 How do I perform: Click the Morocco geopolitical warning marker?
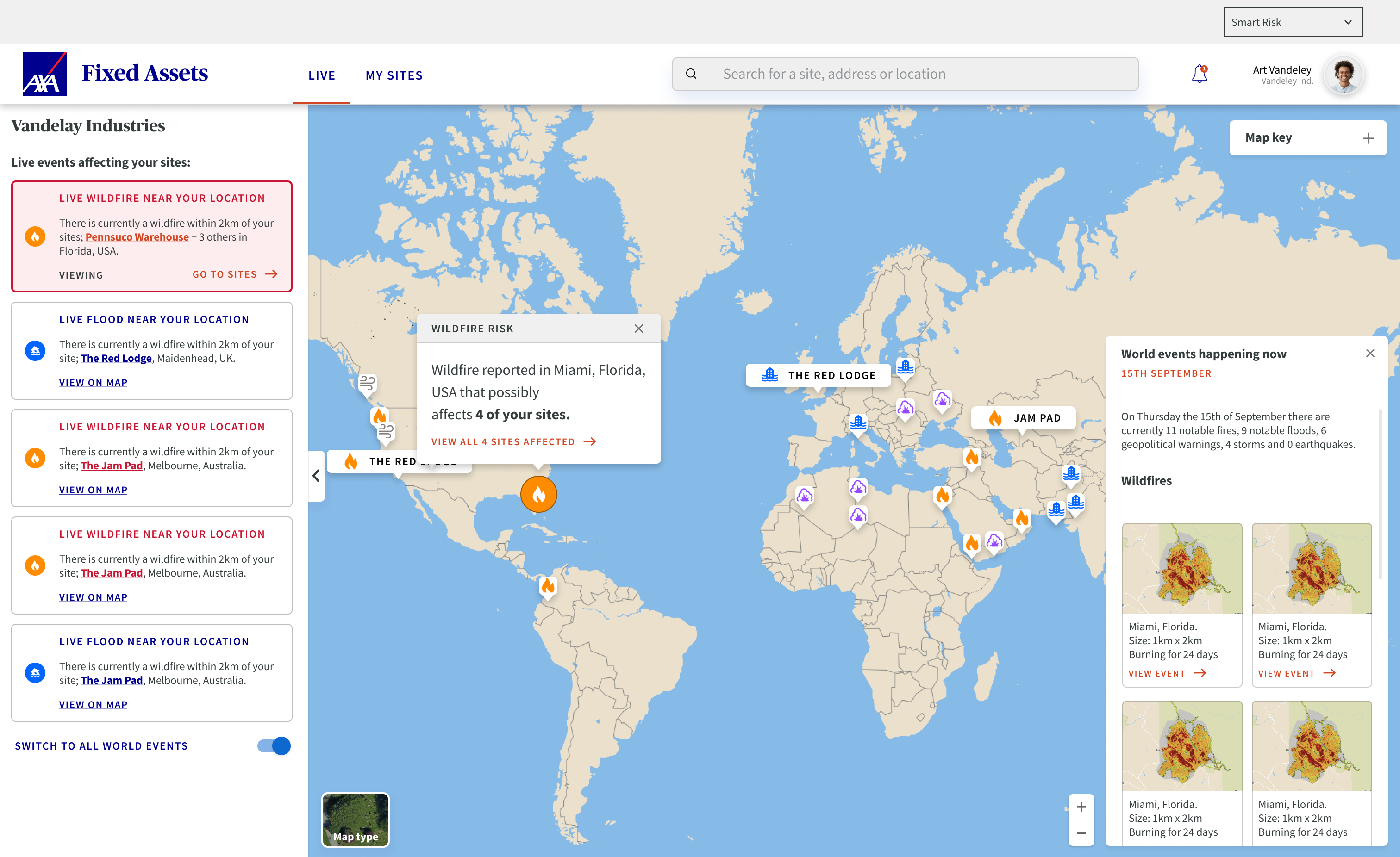804,497
